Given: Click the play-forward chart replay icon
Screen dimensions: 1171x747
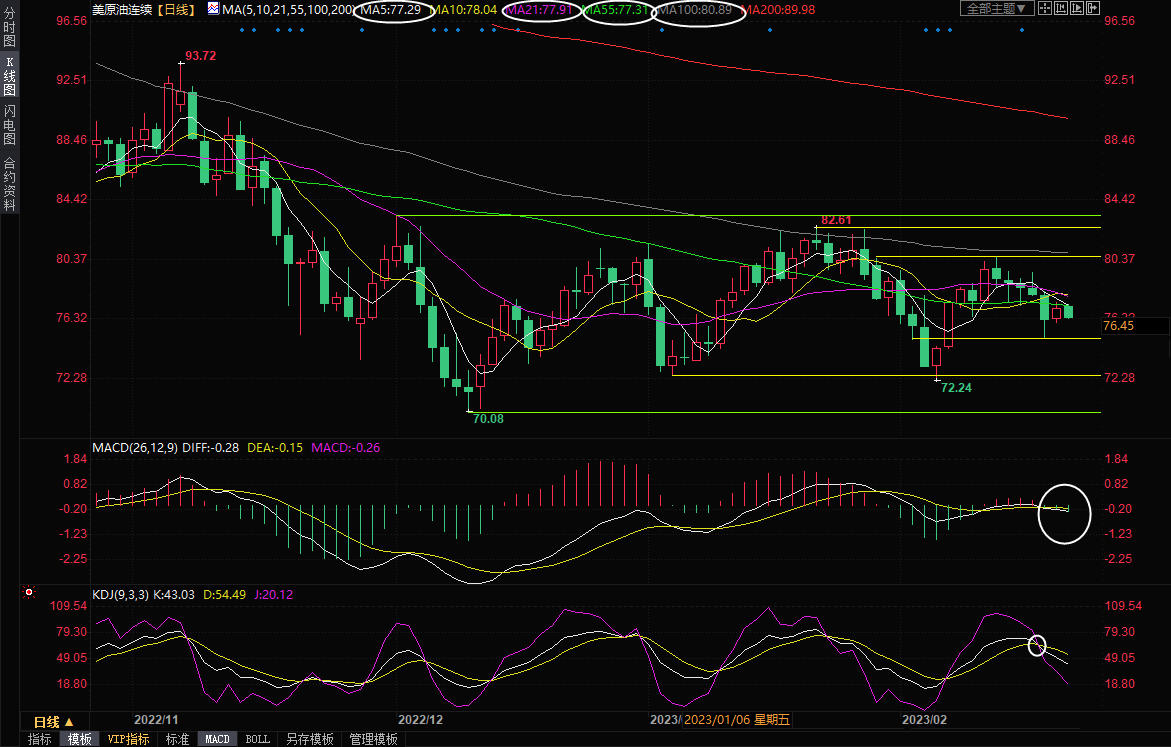Looking at the screenshot, I should pyautogui.click(x=1077, y=8).
